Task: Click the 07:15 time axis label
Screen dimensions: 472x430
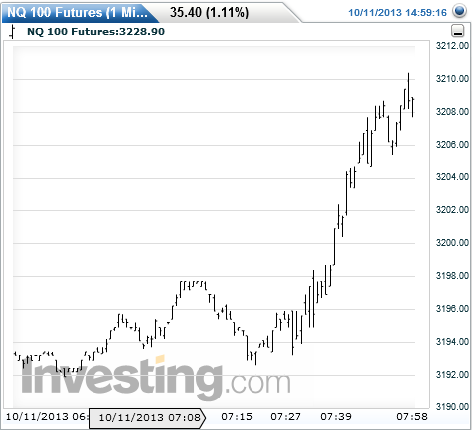Action: pyautogui.click(x=237, y=417)
